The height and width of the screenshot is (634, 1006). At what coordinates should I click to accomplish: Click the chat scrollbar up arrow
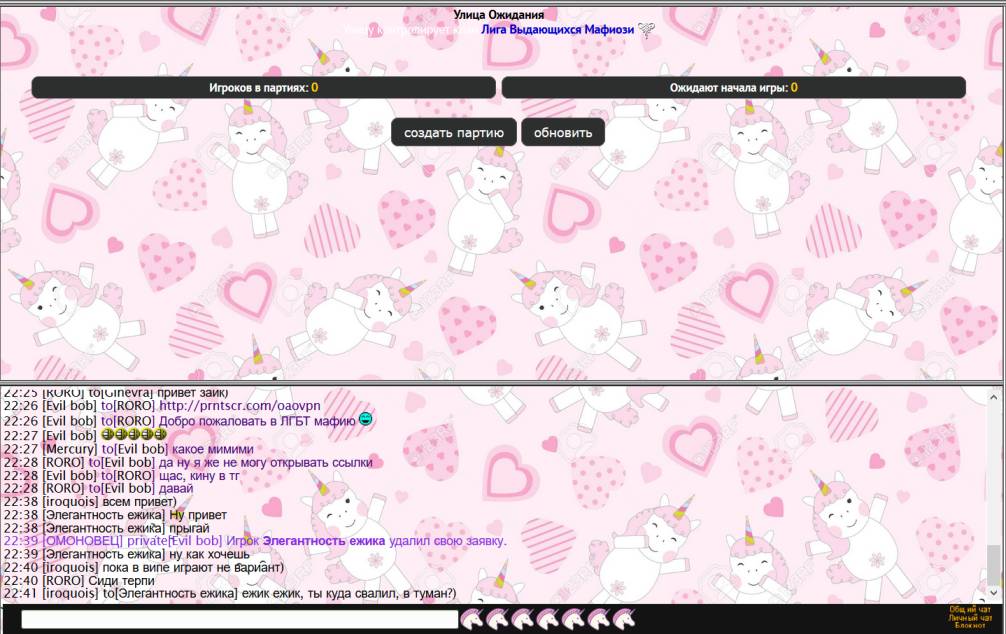pyautogui.click(x=994, y=397)
